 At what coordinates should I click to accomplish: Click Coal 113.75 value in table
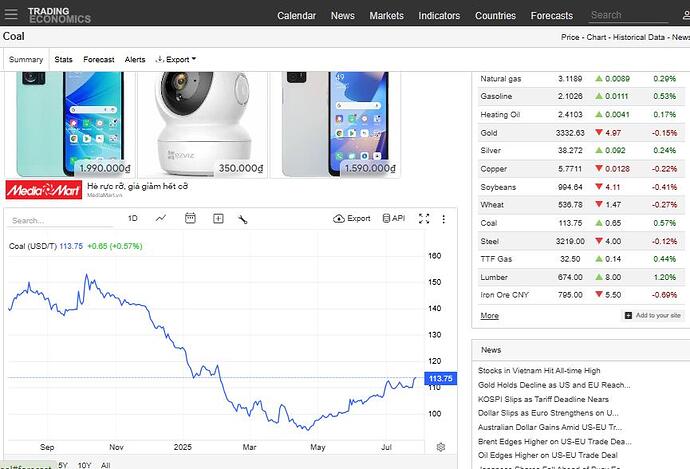pos(570,223)
